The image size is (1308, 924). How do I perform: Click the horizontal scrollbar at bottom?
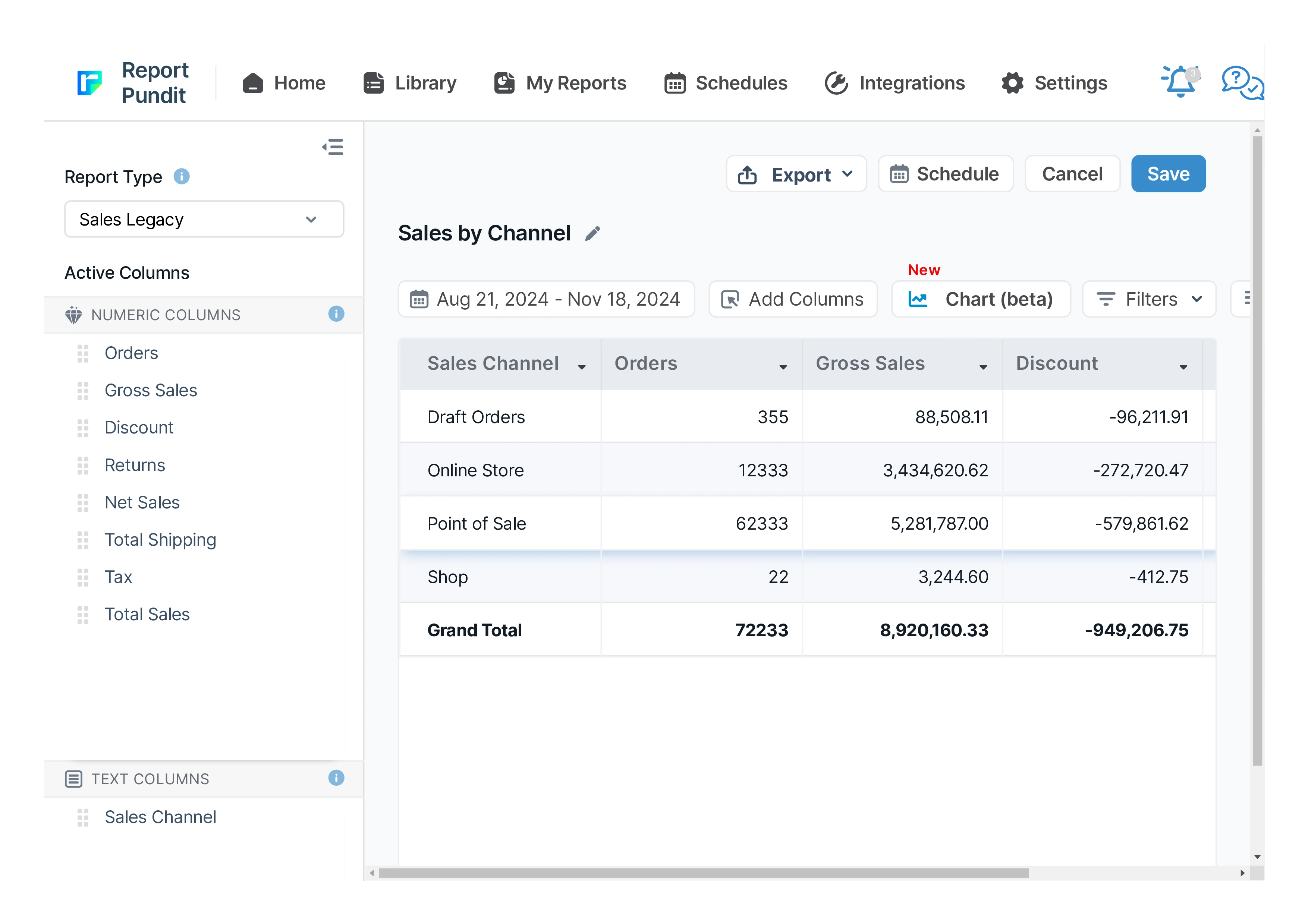[704, 873]
